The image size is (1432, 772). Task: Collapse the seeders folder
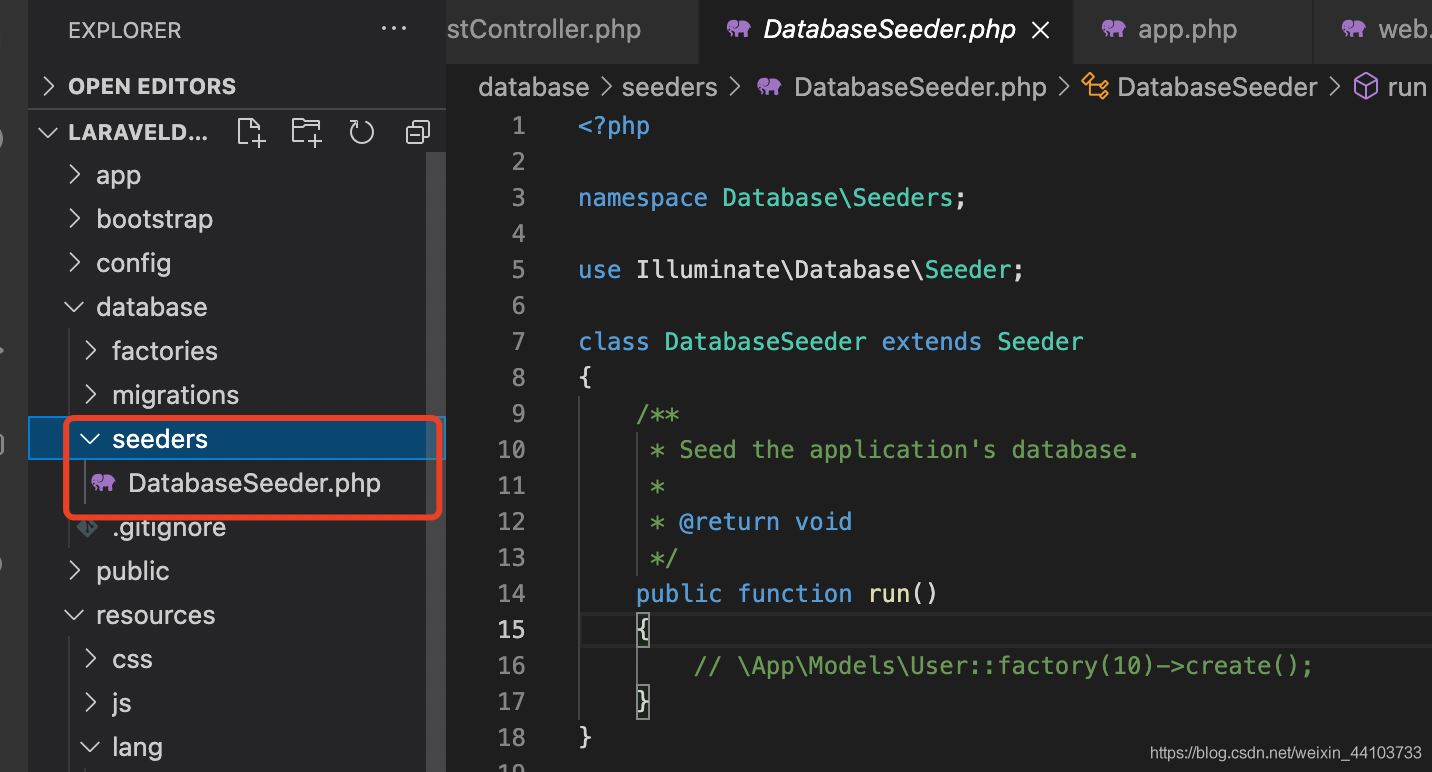coord(91,439)
